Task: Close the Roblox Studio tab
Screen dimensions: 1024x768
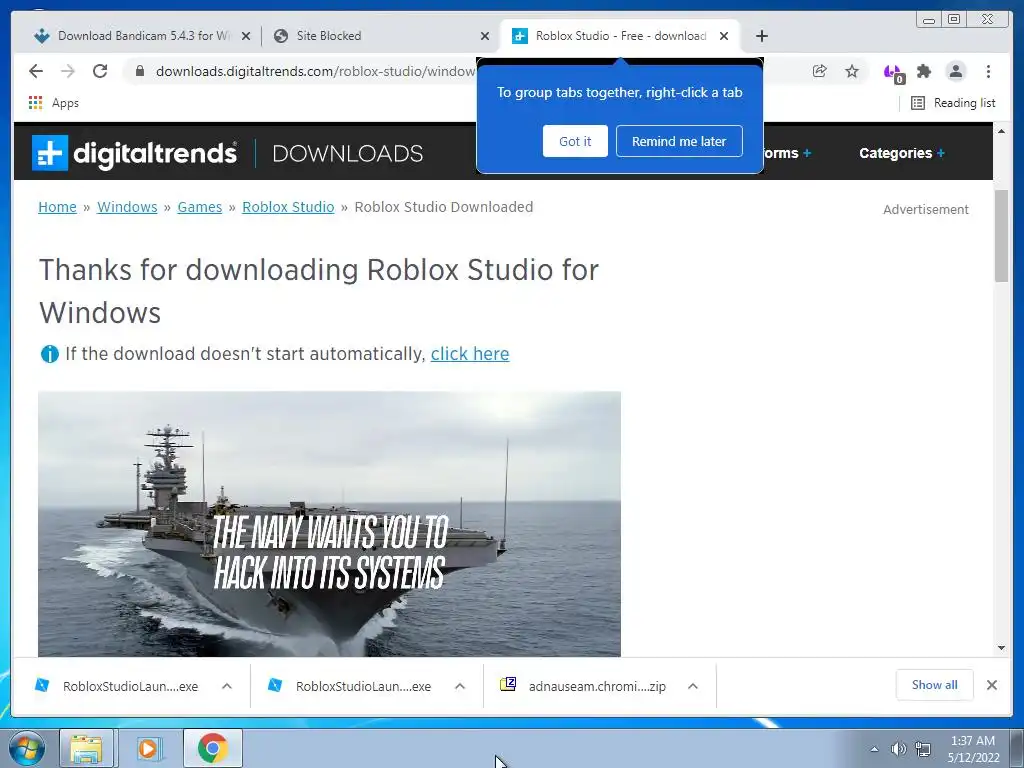Action: point(724,36)
